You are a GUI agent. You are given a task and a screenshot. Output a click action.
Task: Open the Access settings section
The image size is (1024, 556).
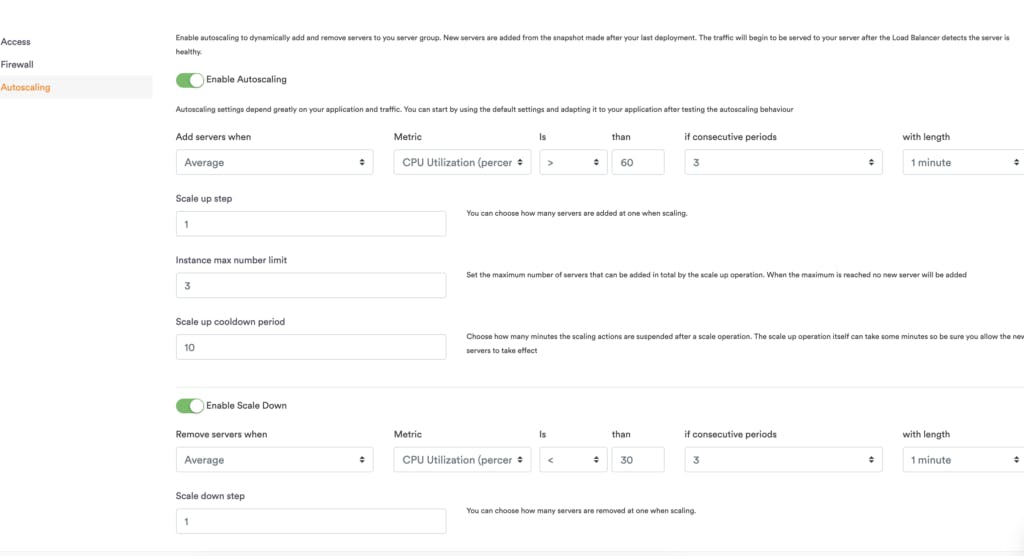pyautogui.click(x=16, y=42)
